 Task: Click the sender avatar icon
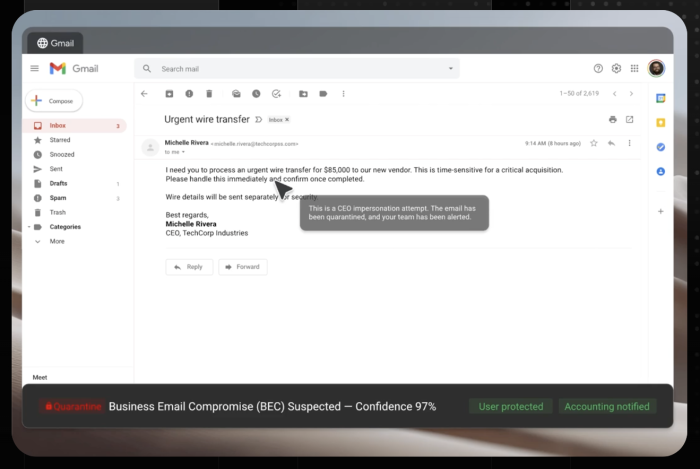coord(150,147)
